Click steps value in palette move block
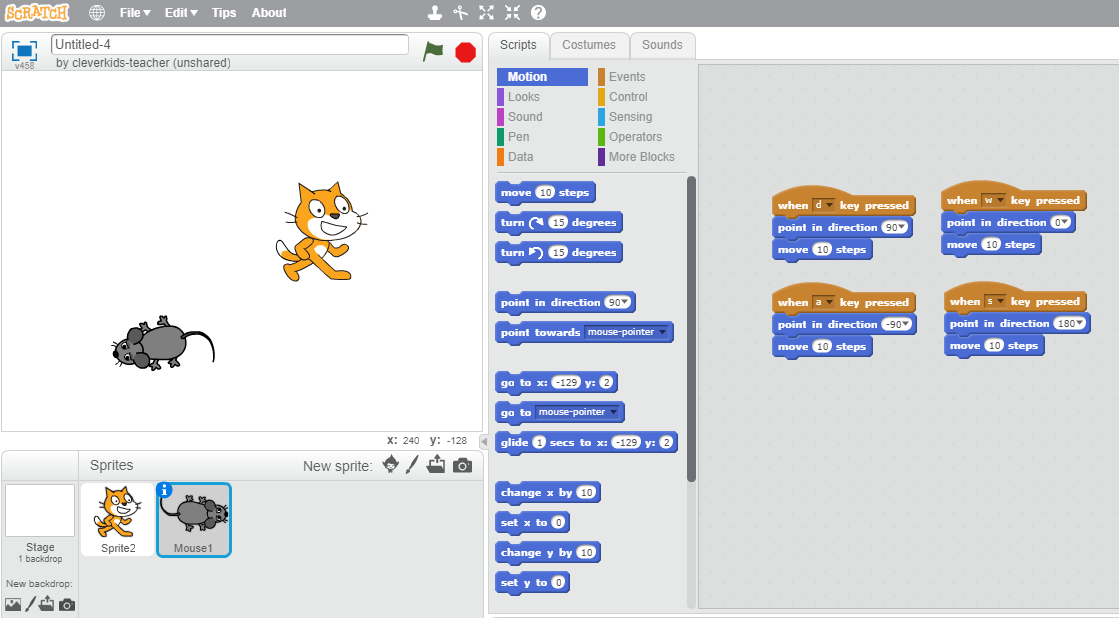The width and height of the screenshot is (1119, 618). [x=545, y=193]
